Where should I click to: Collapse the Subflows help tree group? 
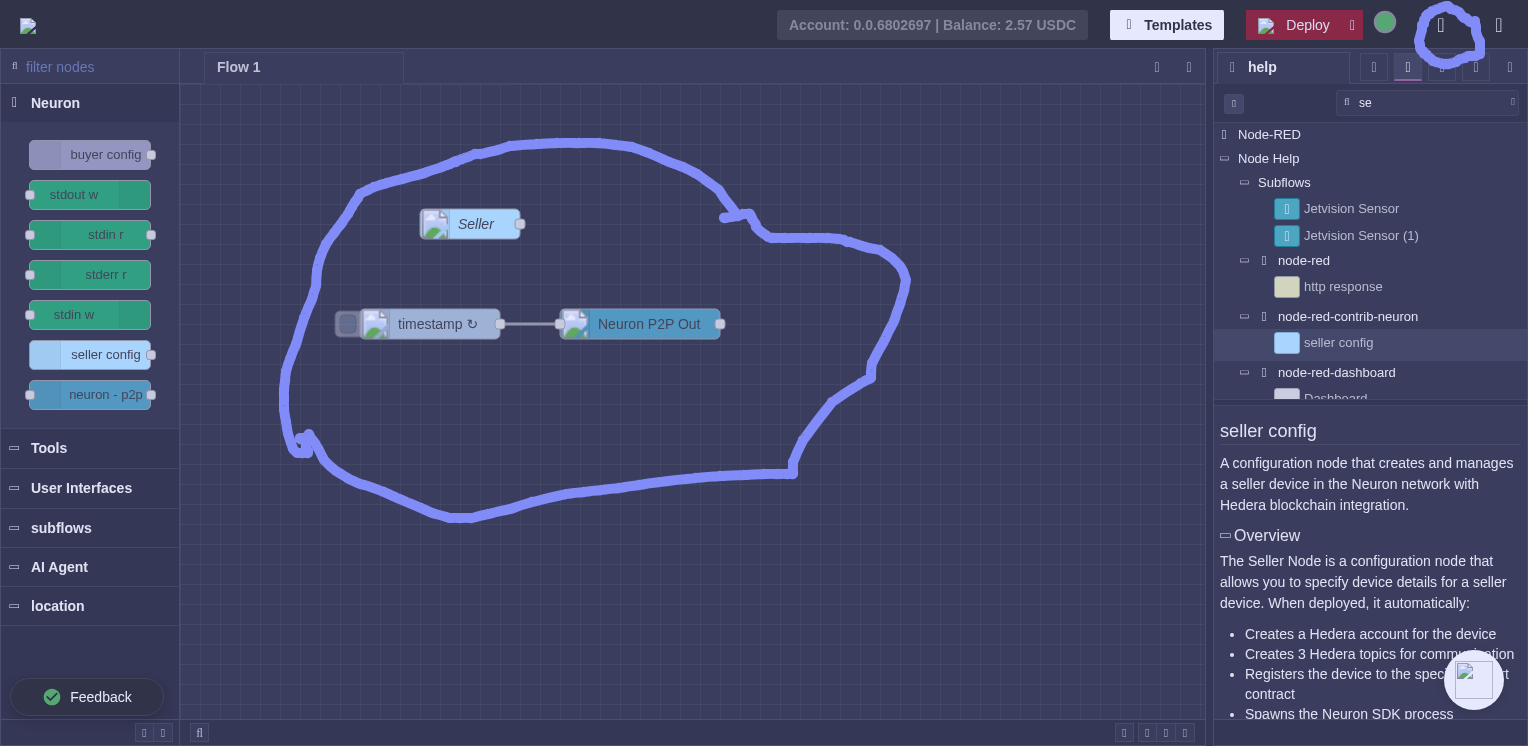[1244, 182]
